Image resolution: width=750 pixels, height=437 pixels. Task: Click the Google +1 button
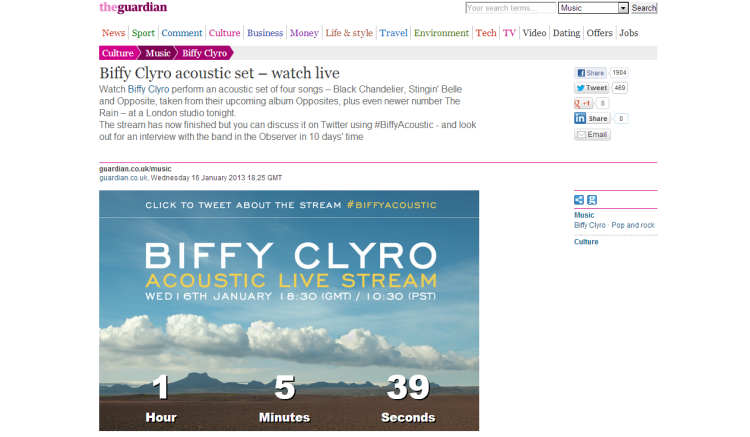(583, 103)
